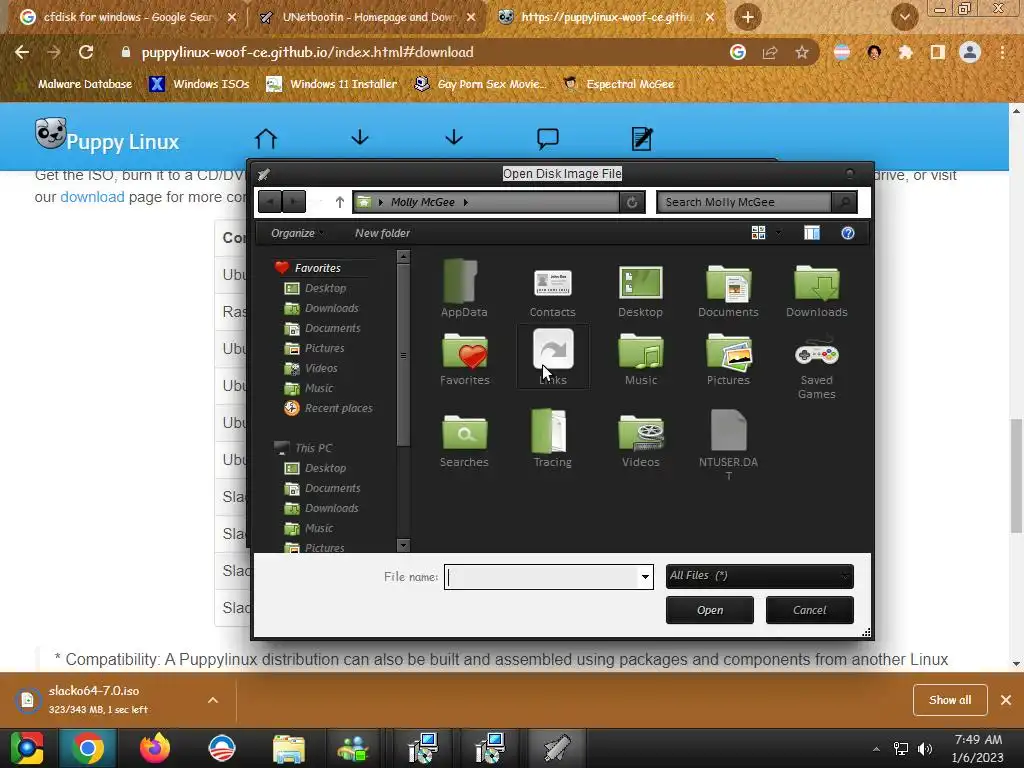Click Puppy Linux home icon on webpage
Image resolution: width=1024 pixels, height=768 pixels.
pos(266,138)
